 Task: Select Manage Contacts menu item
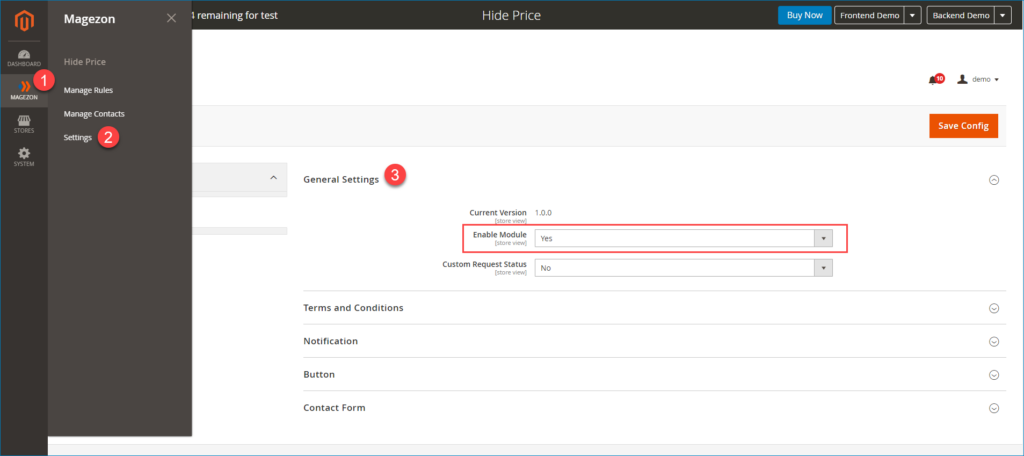click(x=94, y=114)
